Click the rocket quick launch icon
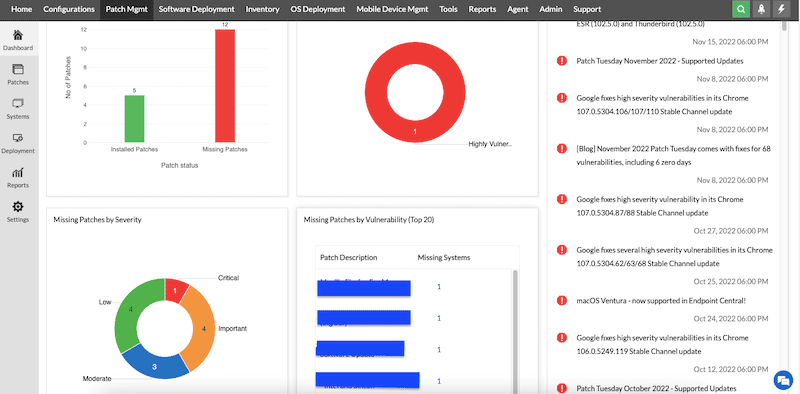Screen dimensions: 800x394 click(761, 9)
